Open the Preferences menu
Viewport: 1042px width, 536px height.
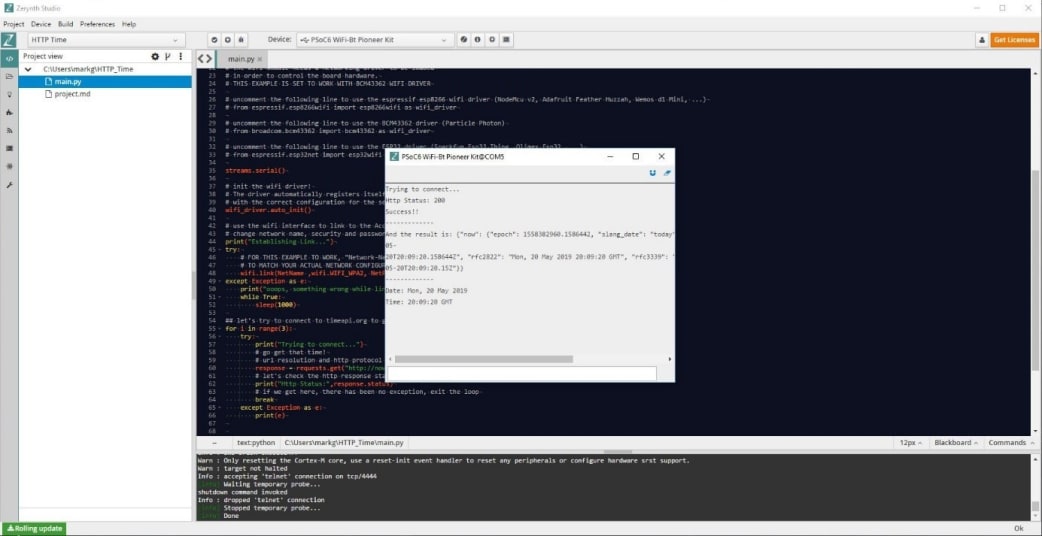click(x=98, y=24)
